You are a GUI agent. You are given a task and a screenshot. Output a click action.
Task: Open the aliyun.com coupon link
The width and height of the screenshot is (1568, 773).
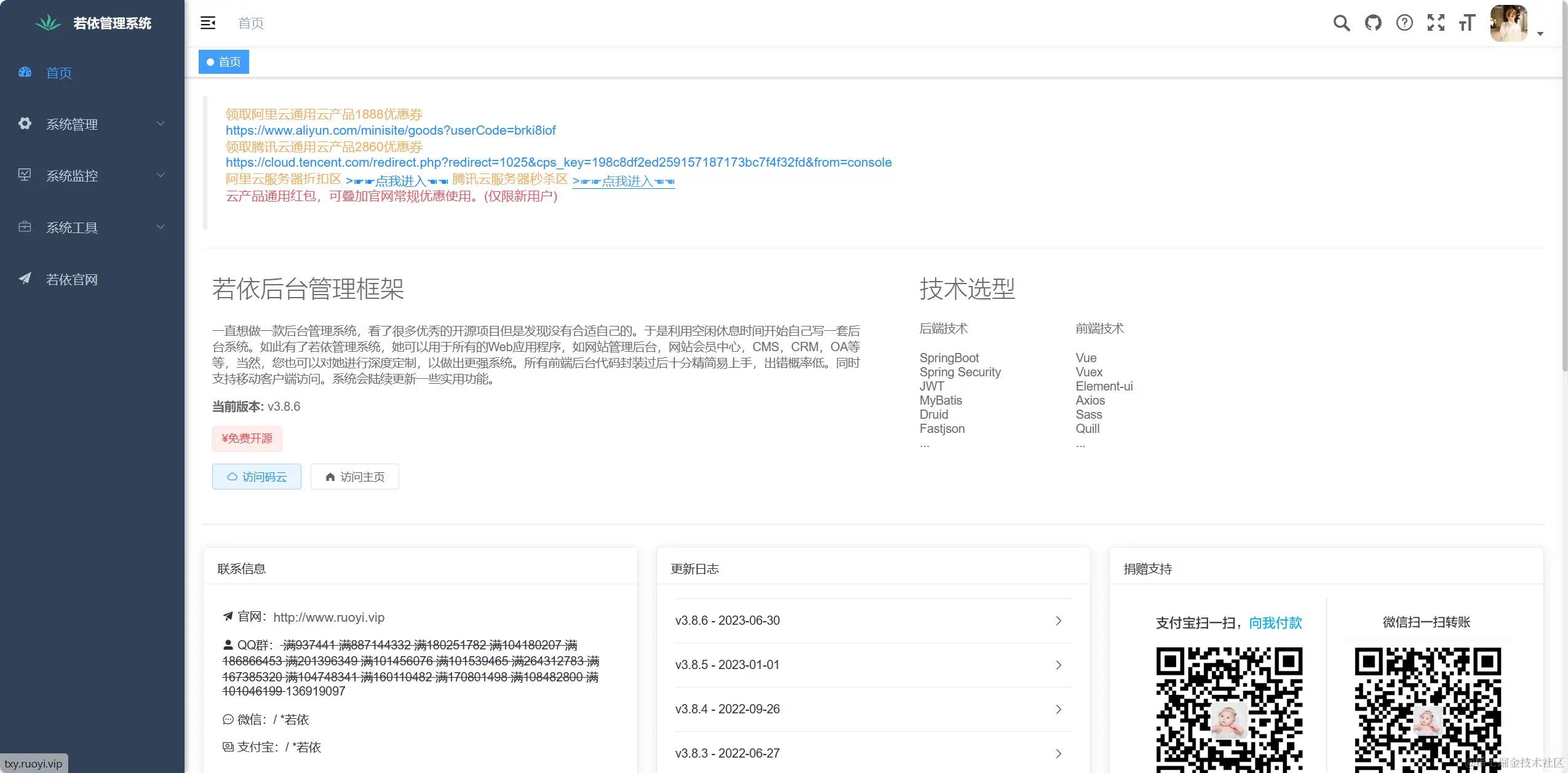click(391, 130)
